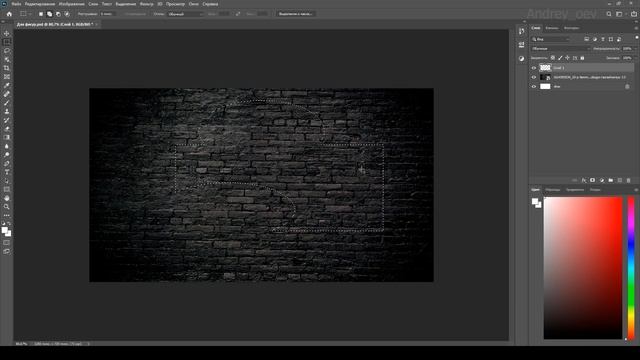640x360 pixels.
Task: Select the Eraser tool
Action: tap(7, 129)
